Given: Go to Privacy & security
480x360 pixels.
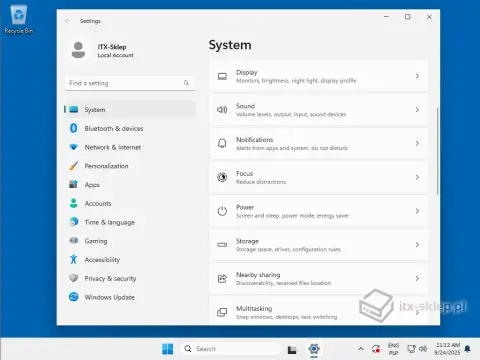Looking at the screenshot, I should (x=130, y=278).
